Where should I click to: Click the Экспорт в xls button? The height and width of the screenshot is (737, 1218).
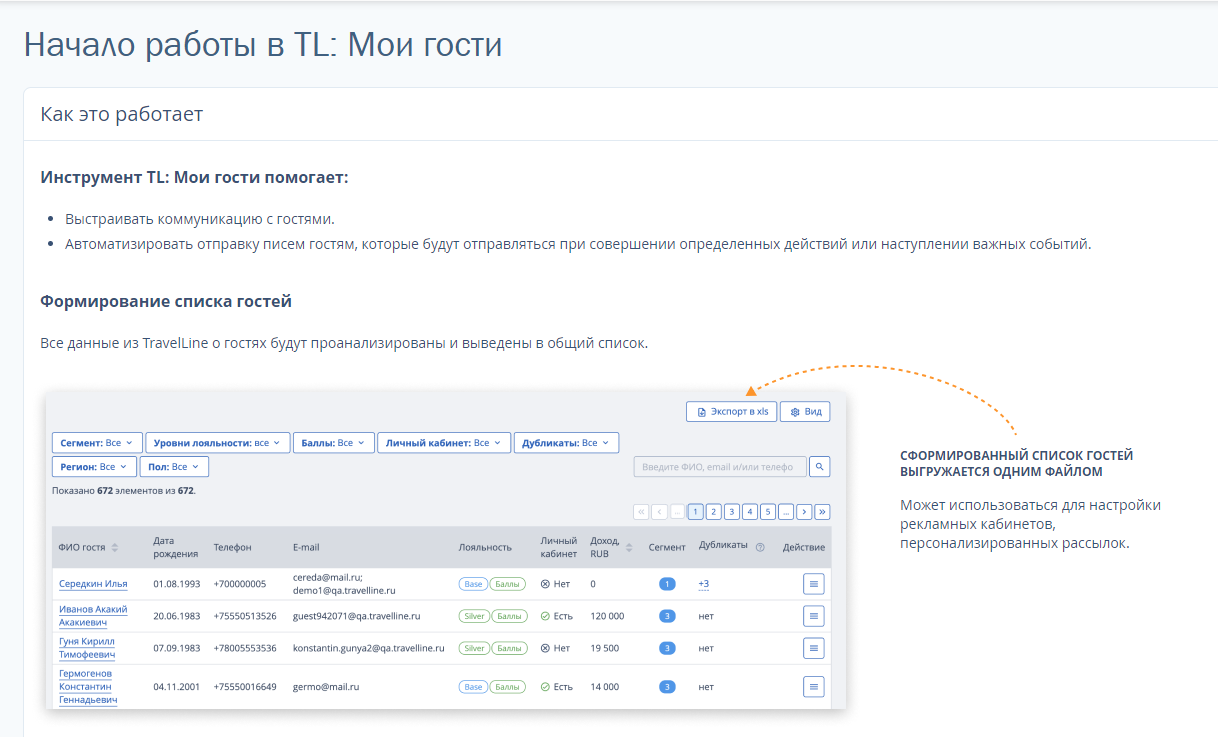pos(731,411)
